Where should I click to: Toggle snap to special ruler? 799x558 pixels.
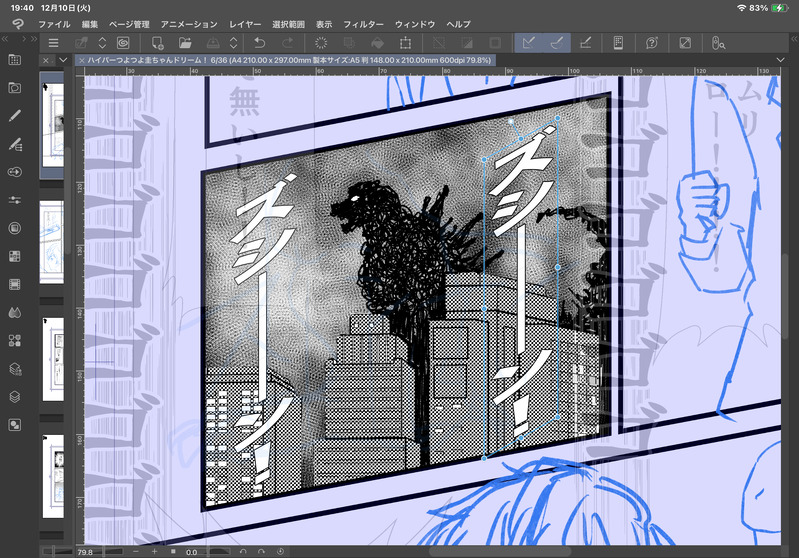pos(556,43)
